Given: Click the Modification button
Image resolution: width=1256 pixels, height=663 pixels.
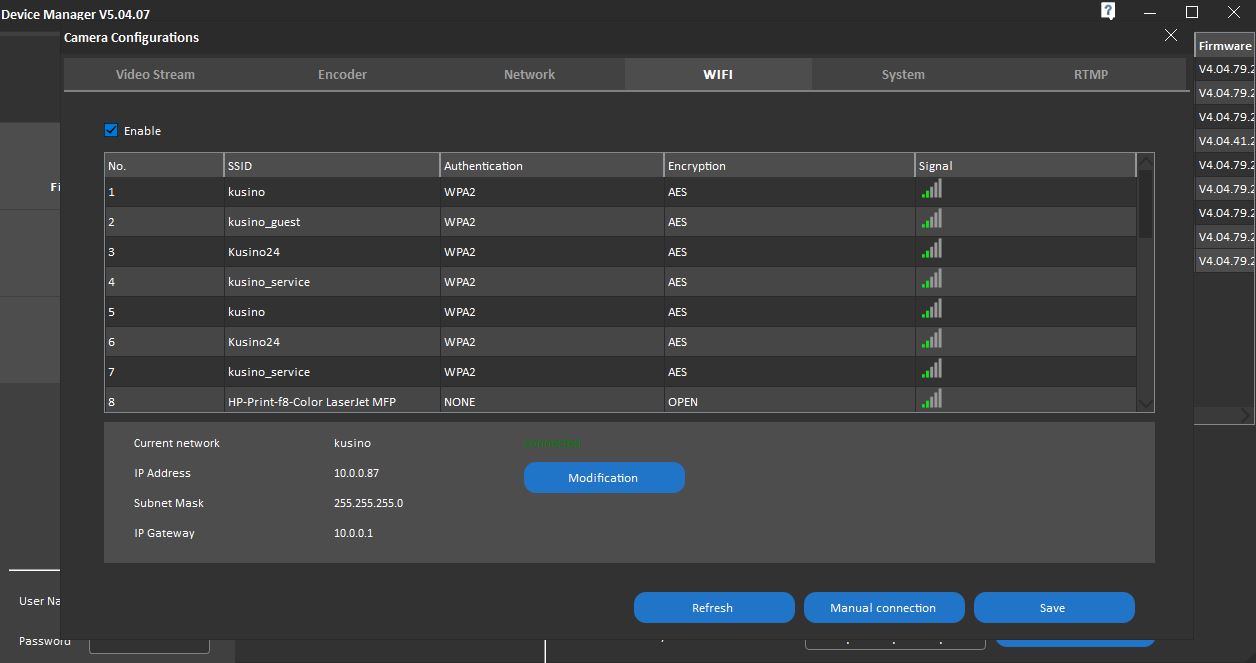Looking at the screenshot, I should (x=604, y=477).
